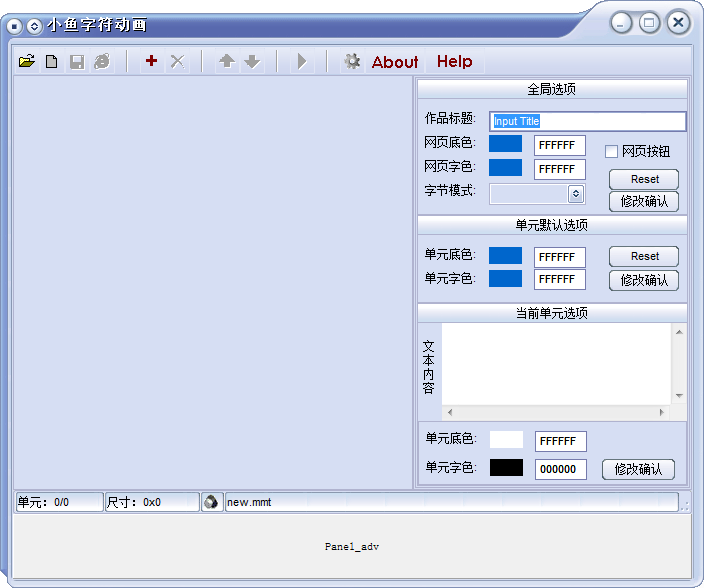The height and width of the screenshot is (588, 704).
Task: Click 修改确认 button in 单元默认选项 section
Action: [644, 280]
